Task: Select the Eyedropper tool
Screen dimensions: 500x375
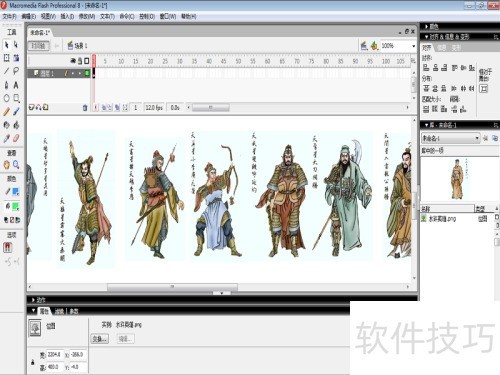Action: pos(6,138)
